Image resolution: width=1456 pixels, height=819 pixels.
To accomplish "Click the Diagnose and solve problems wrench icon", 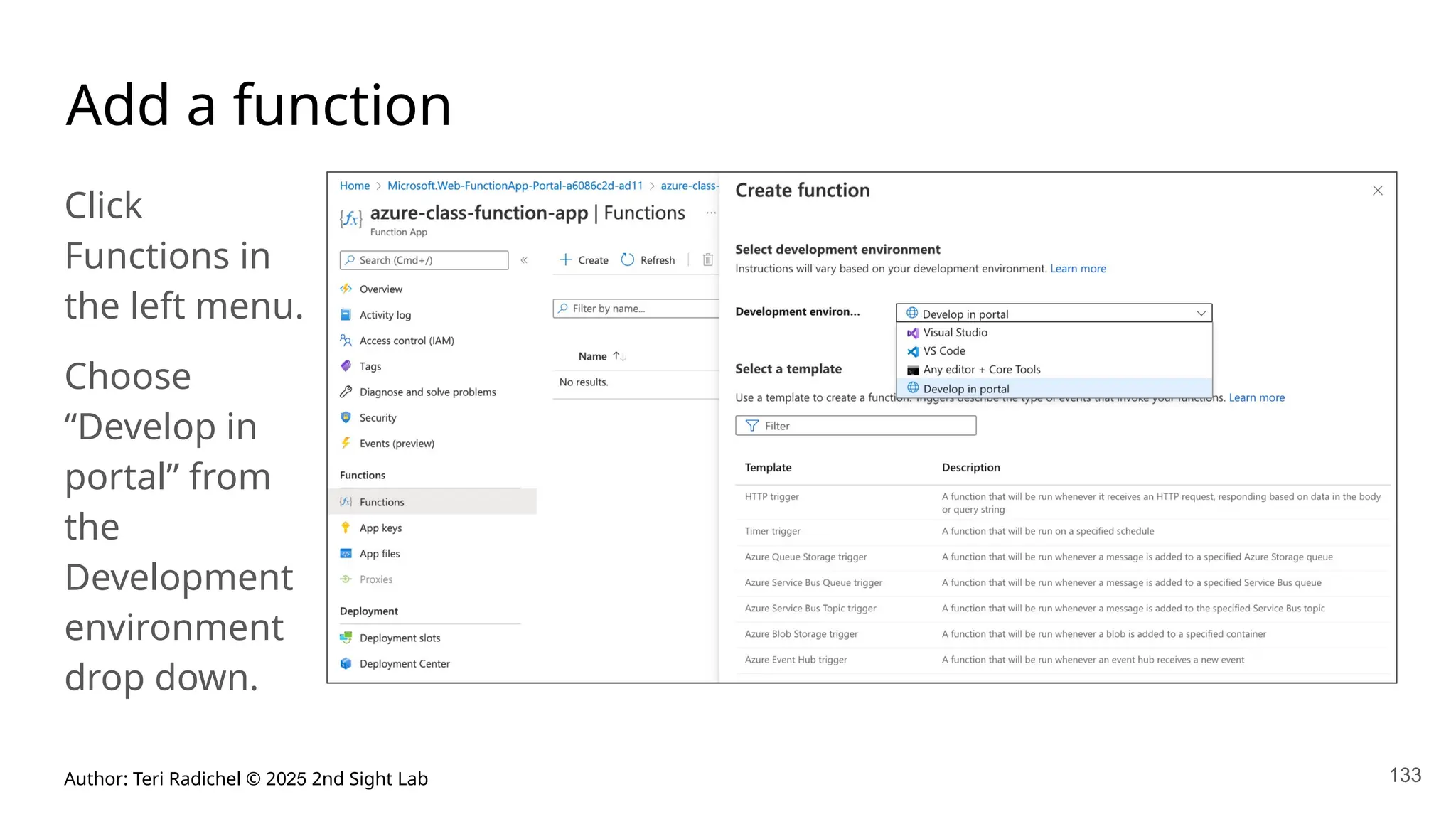I will (x=346, y=392).
